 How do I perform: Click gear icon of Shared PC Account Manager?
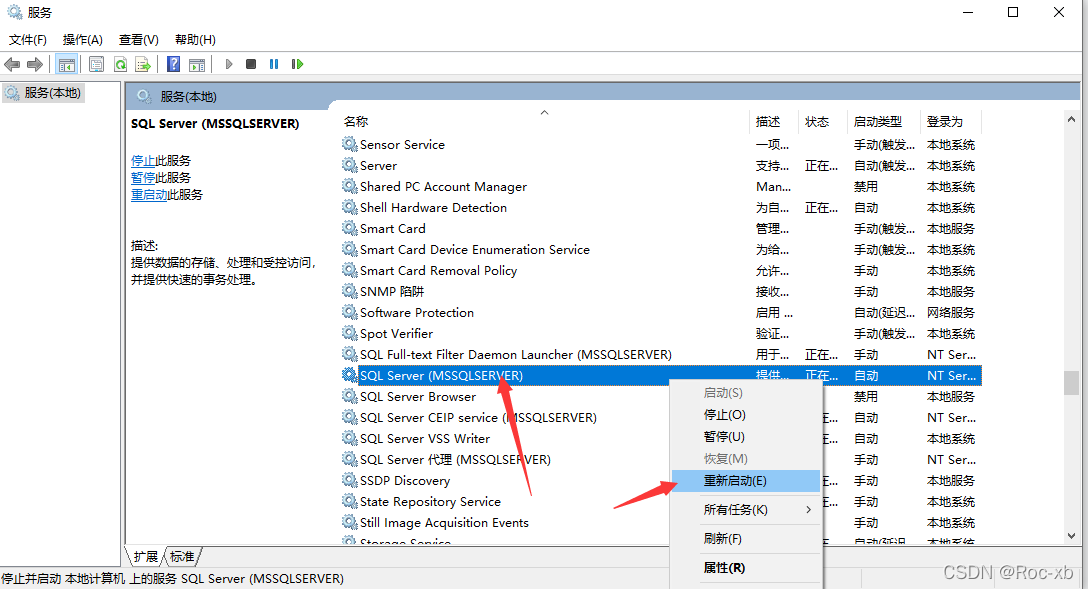[349, 186]
